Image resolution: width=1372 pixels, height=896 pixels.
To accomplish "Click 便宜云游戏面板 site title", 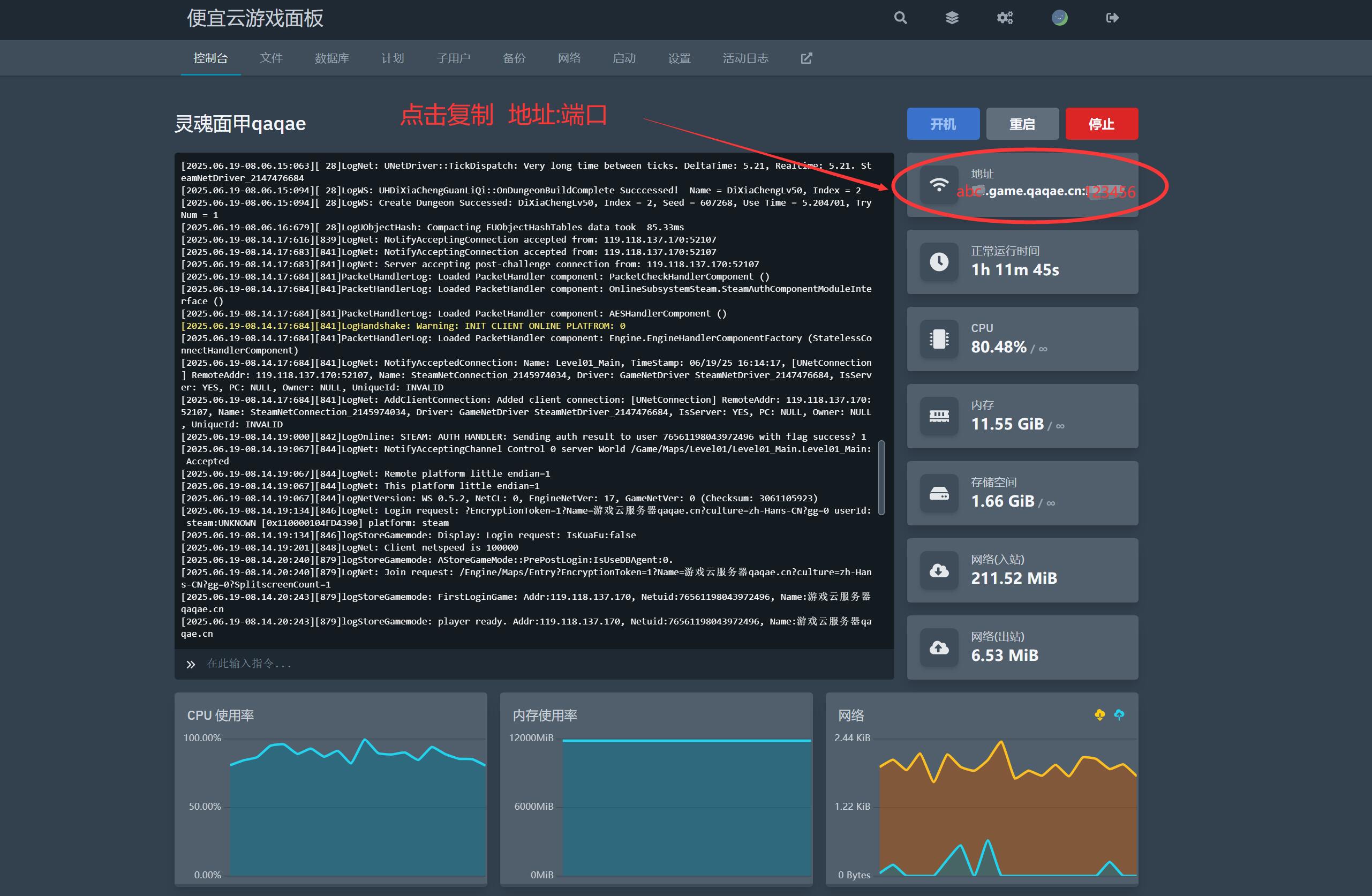I will [x=255, y=18].
